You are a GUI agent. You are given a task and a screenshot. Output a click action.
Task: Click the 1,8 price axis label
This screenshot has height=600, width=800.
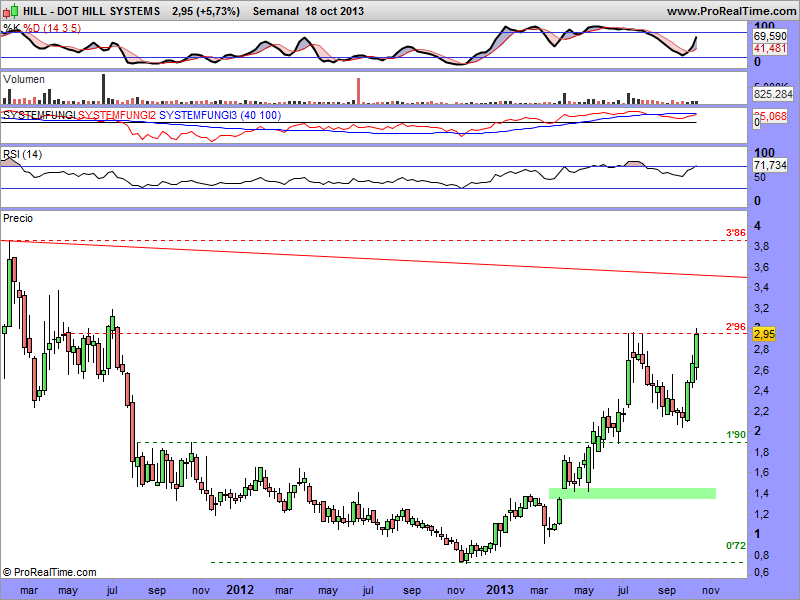[762, 453]
